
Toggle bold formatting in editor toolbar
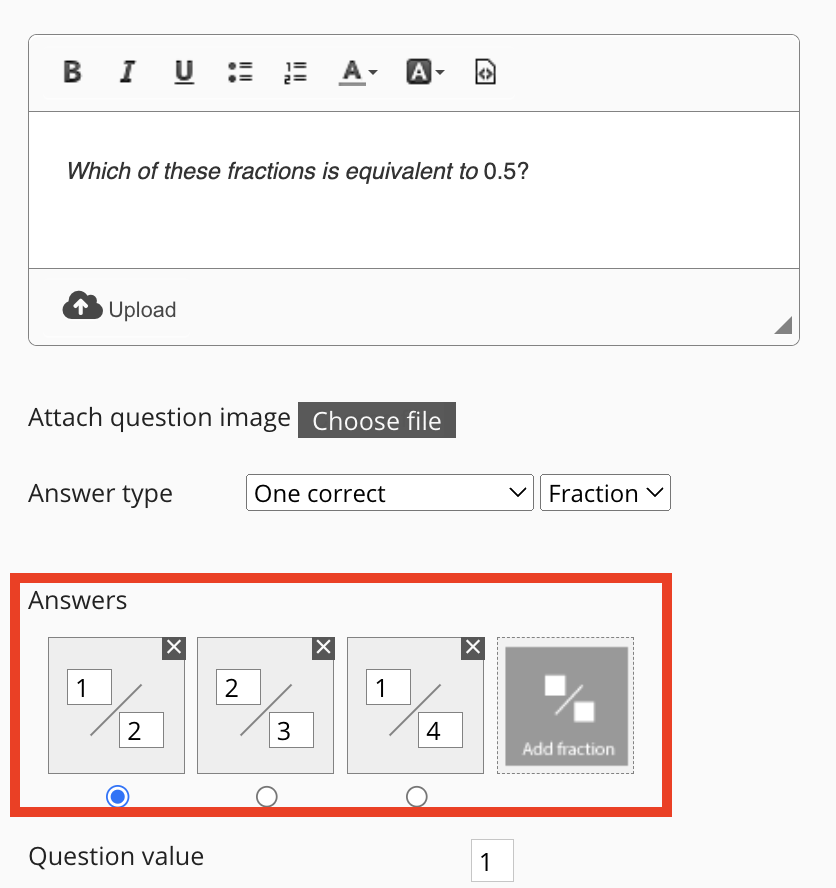point(72,72)
